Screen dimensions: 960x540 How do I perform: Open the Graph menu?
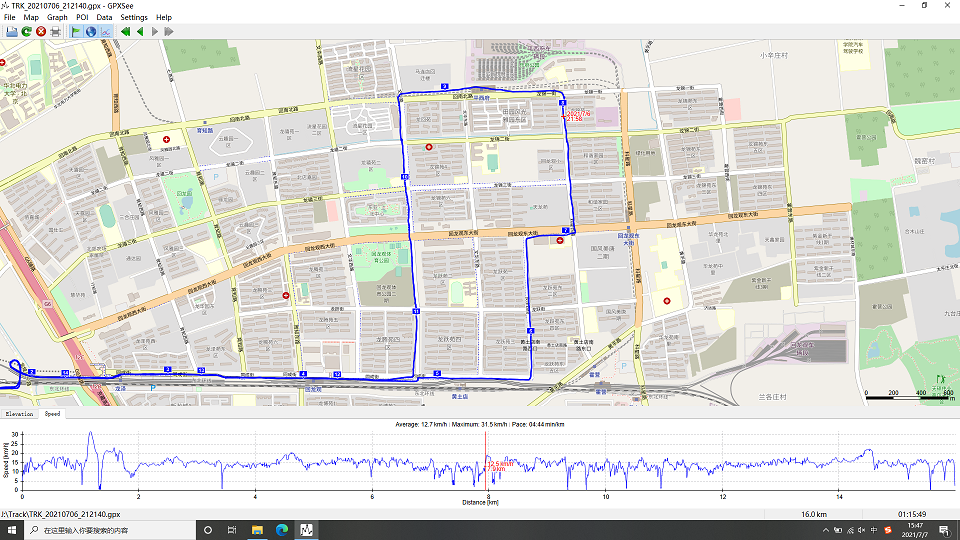(57, 17)
